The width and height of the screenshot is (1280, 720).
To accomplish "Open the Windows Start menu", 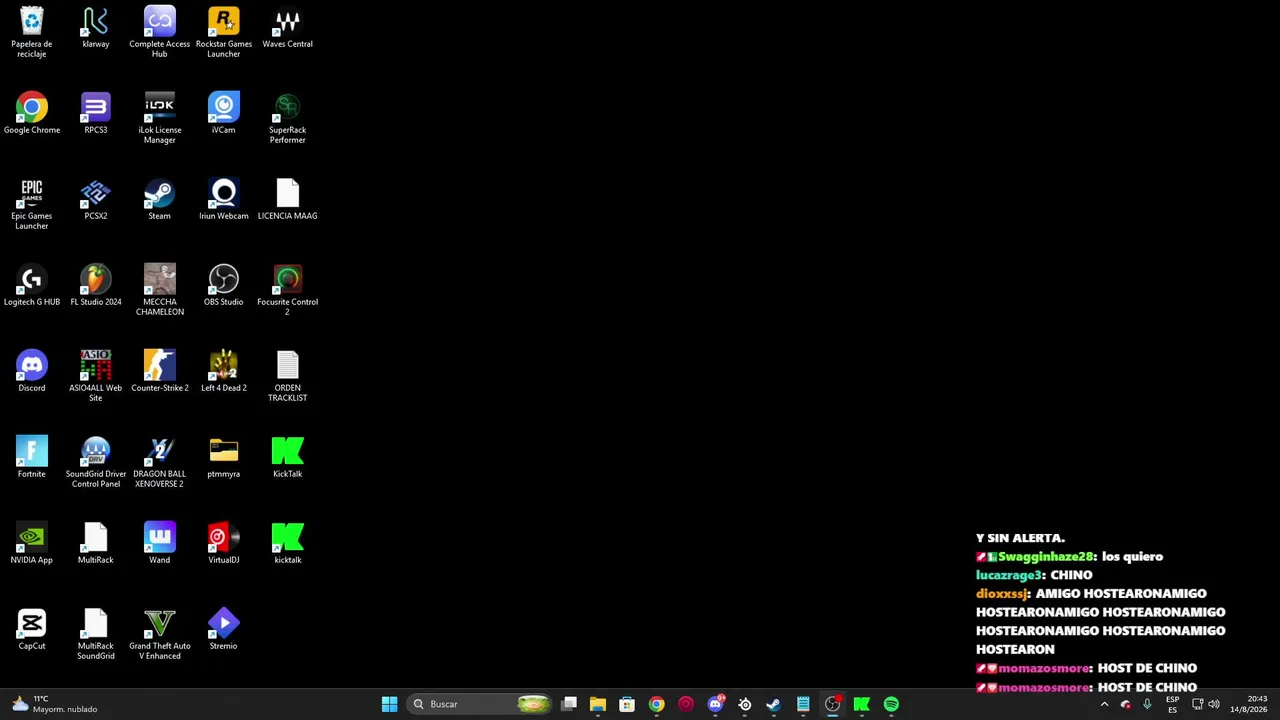I will click(x=389, y=704).
